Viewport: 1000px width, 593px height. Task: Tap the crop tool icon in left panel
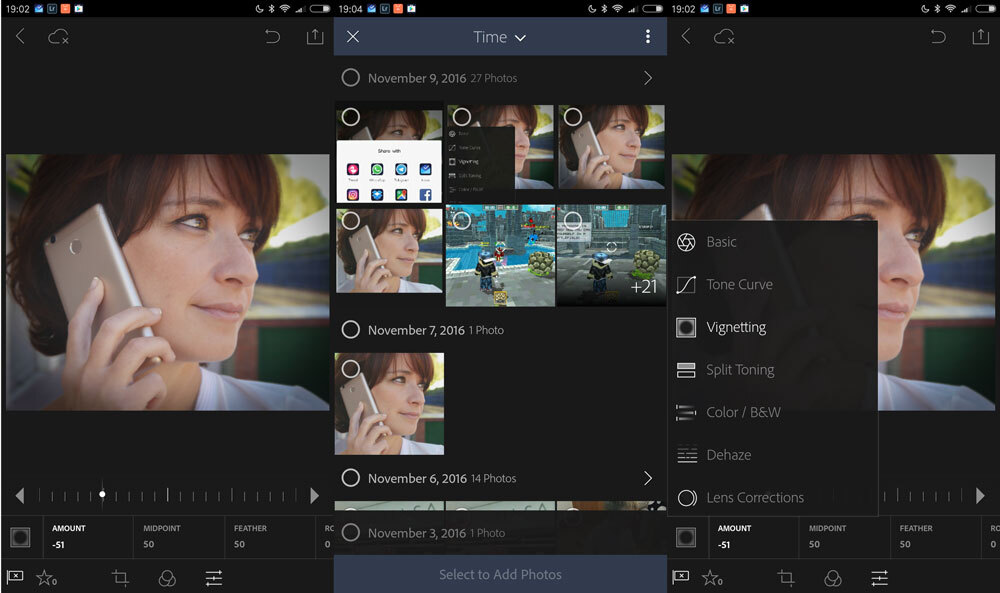tap(121, 577)
